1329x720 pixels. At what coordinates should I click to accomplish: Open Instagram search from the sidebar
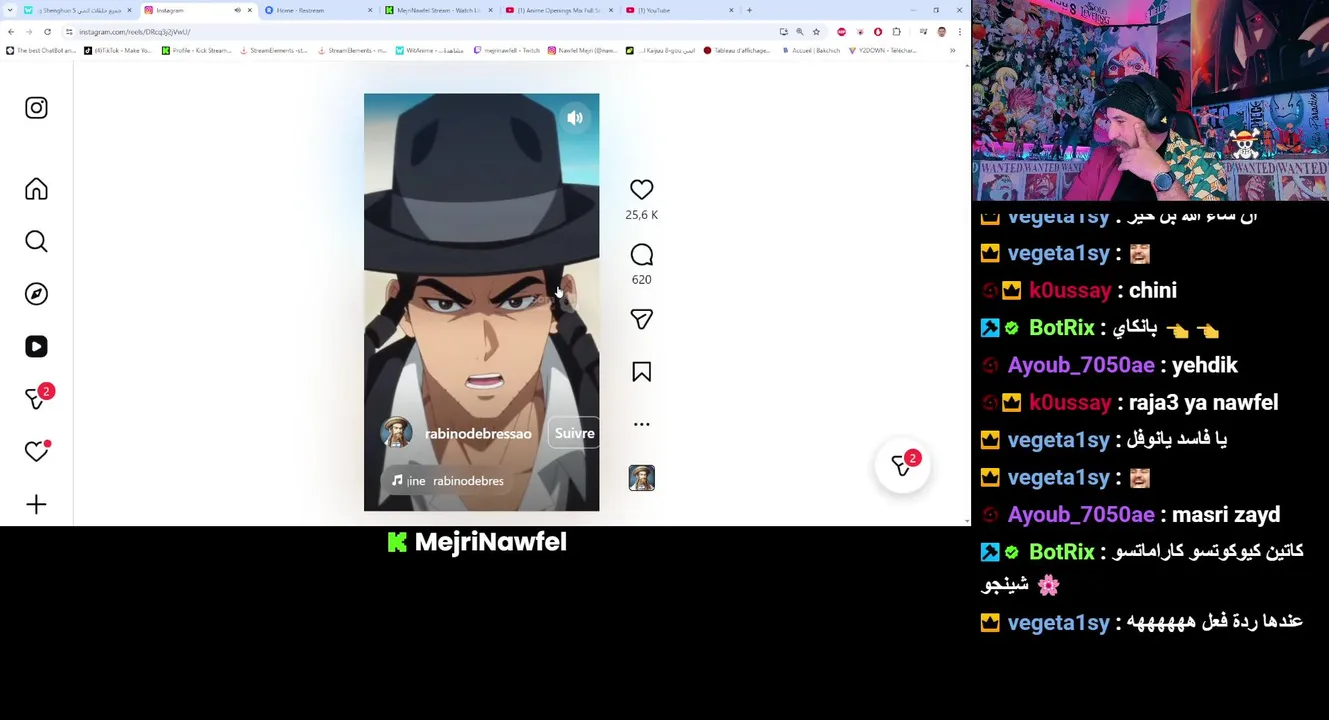36,241
